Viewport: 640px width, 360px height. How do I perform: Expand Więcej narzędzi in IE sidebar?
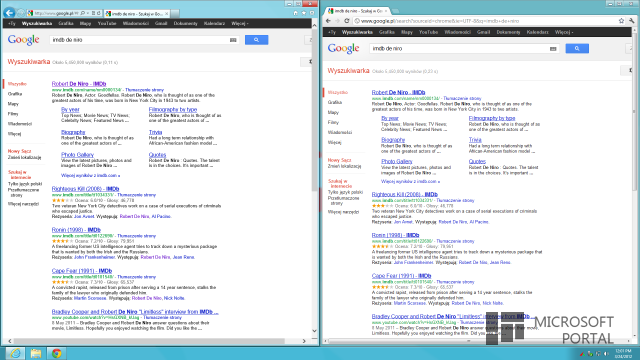click(23, 204)
